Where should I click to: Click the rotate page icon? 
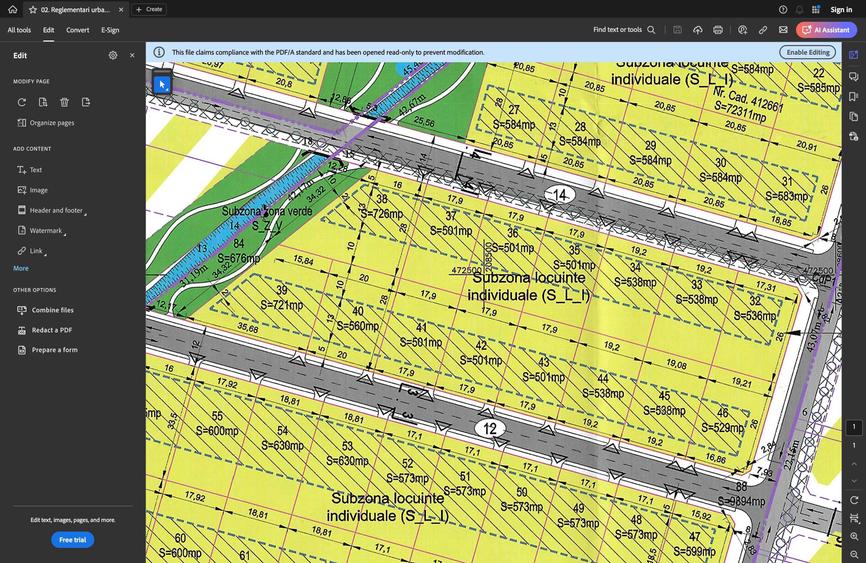(x=22, y=102)
